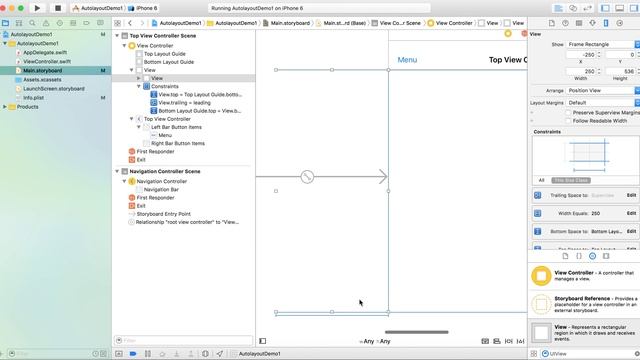The image size is (640, 360).
Task: Collapse the Top View Controller Scene
Action: click(x=117, y=36)
